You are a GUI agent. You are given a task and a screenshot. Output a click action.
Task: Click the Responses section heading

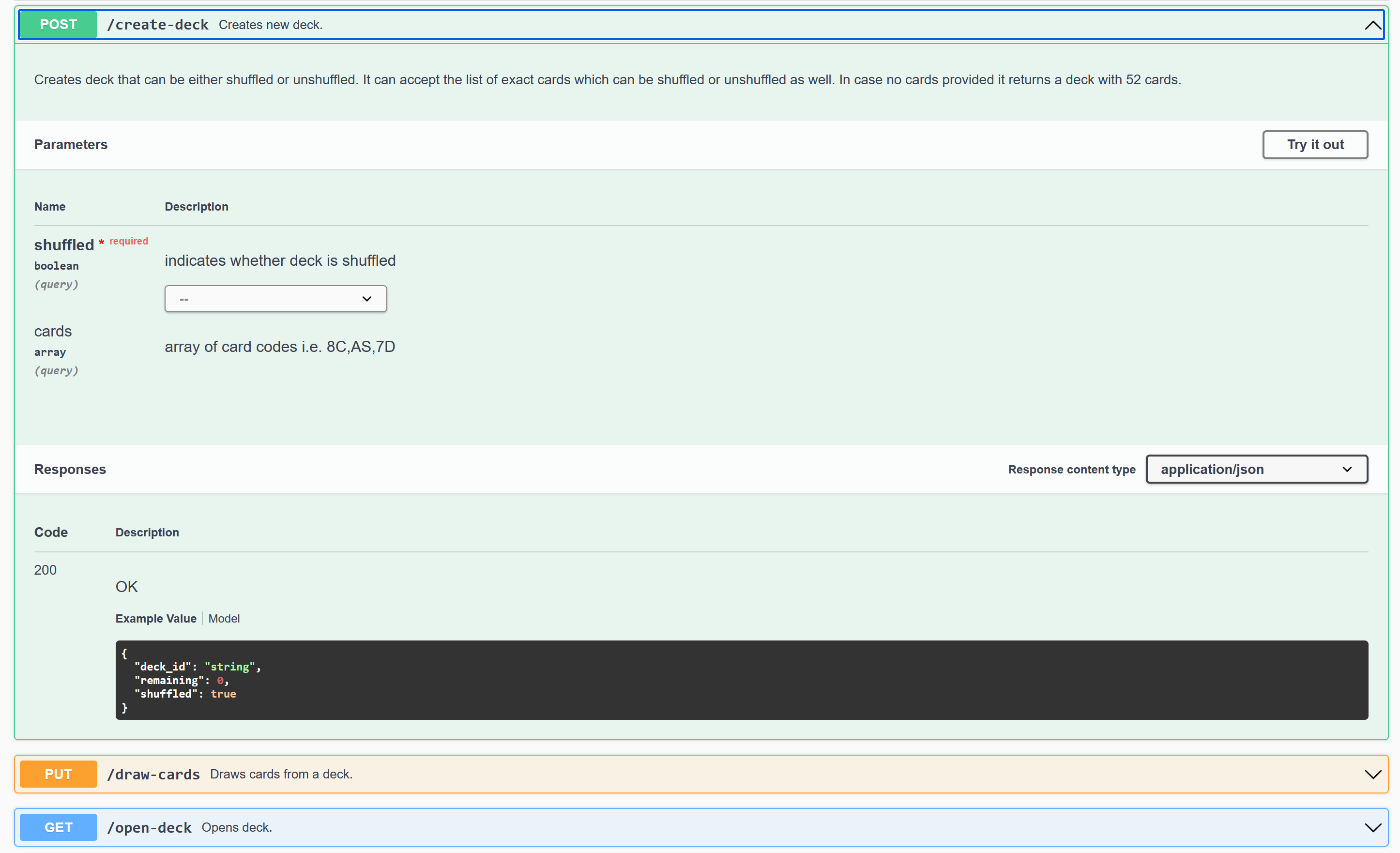[x=70, y=470]
